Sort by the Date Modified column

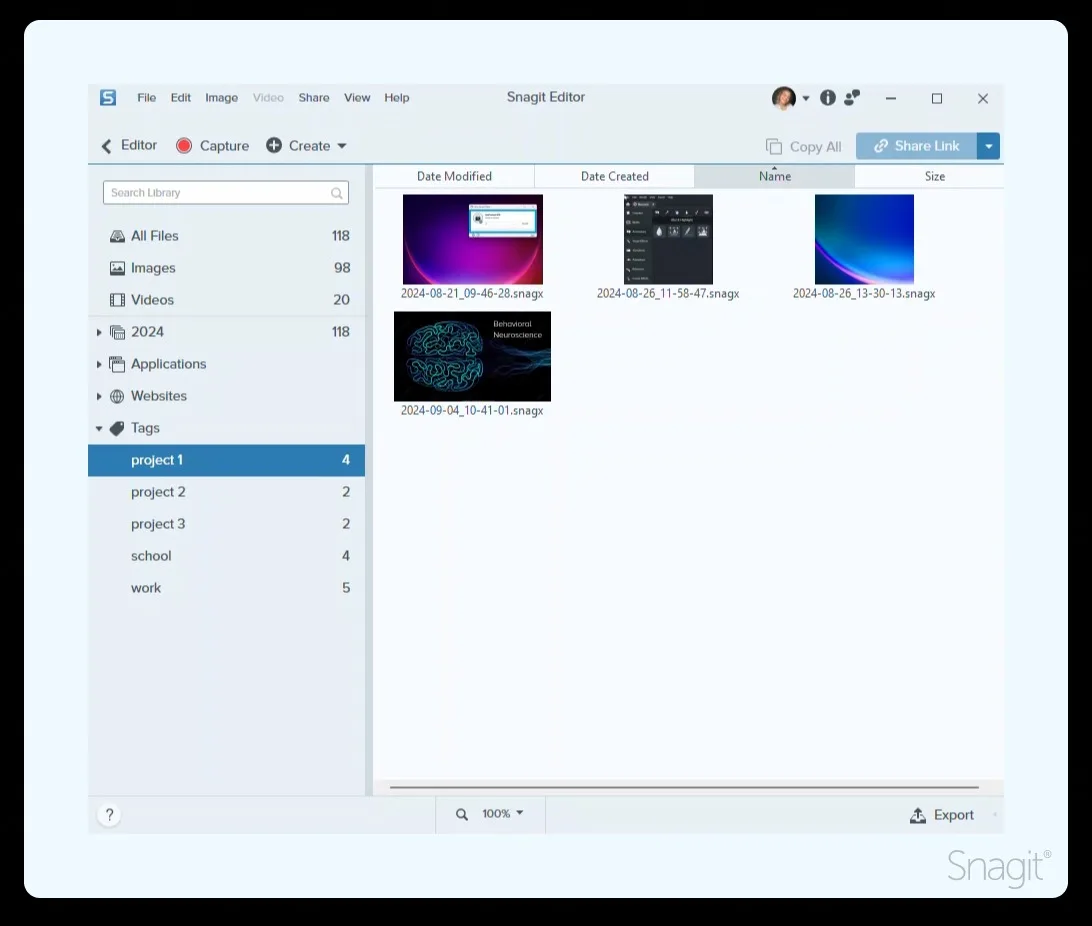(454, 176)
